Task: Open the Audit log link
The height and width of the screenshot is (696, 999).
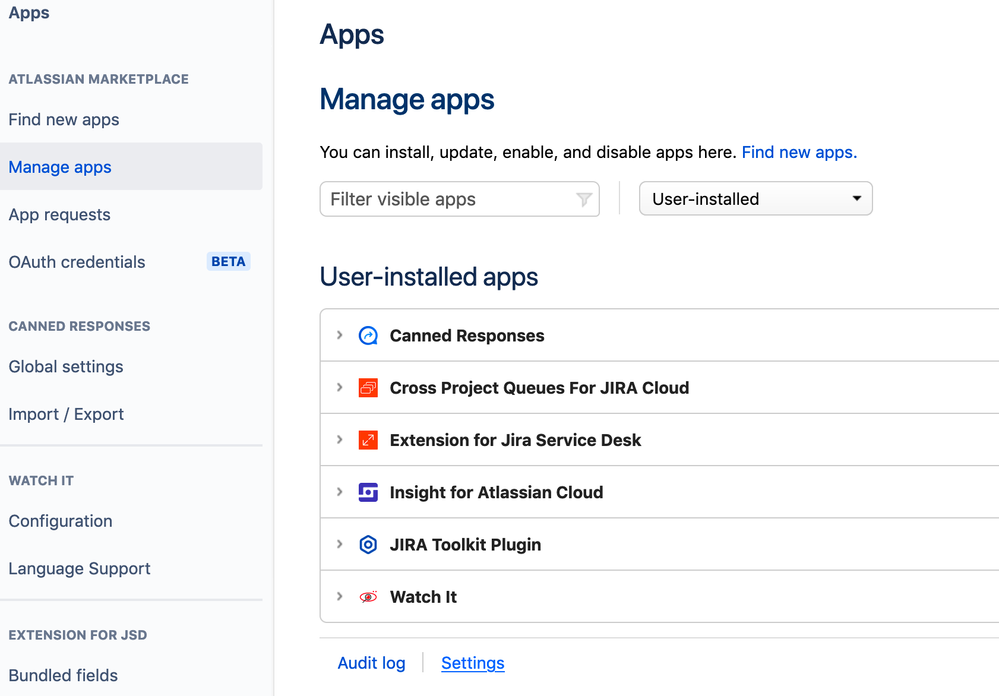Action: tap(371, 663)
